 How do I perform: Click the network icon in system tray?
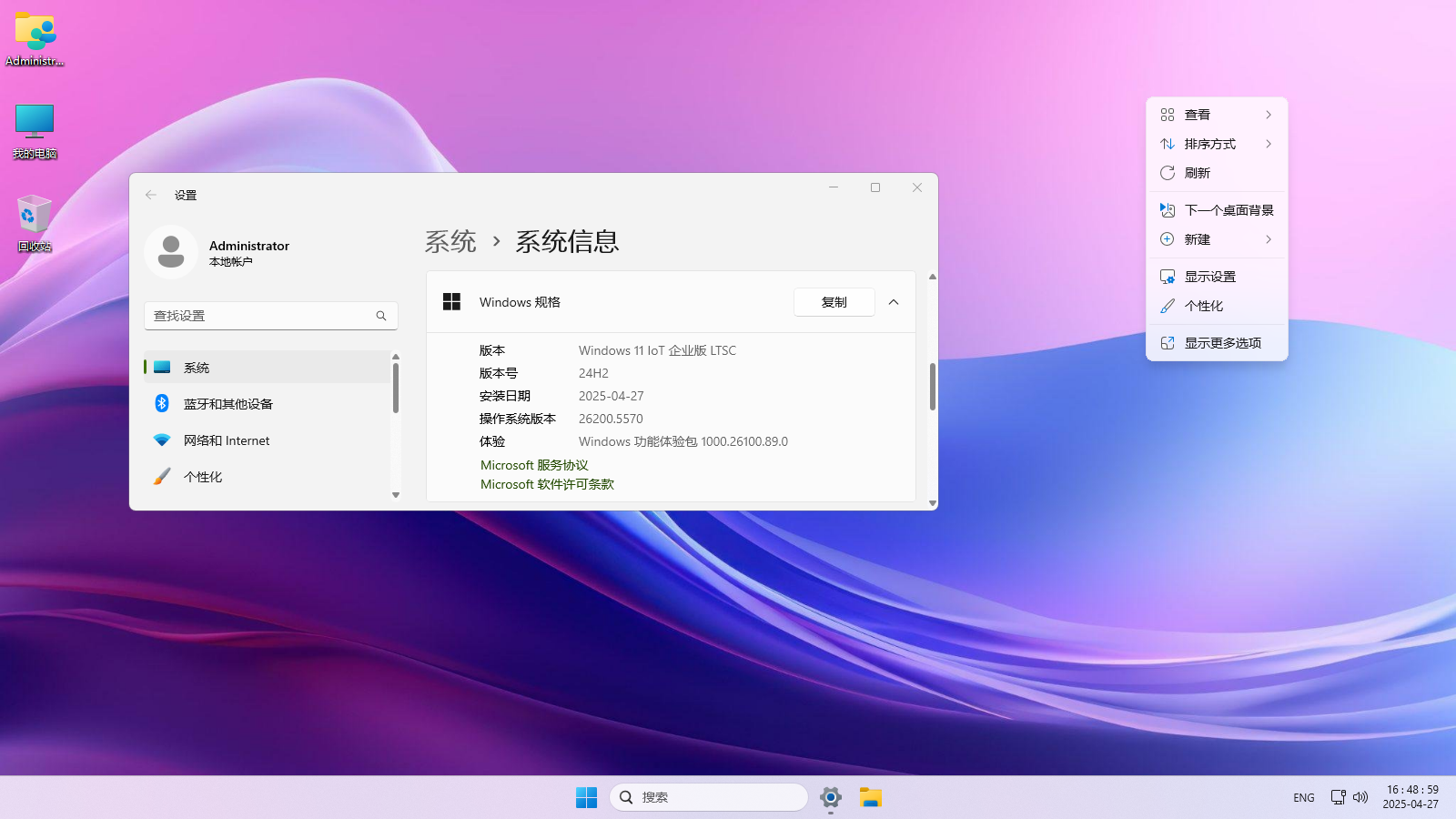[1339, 797]
